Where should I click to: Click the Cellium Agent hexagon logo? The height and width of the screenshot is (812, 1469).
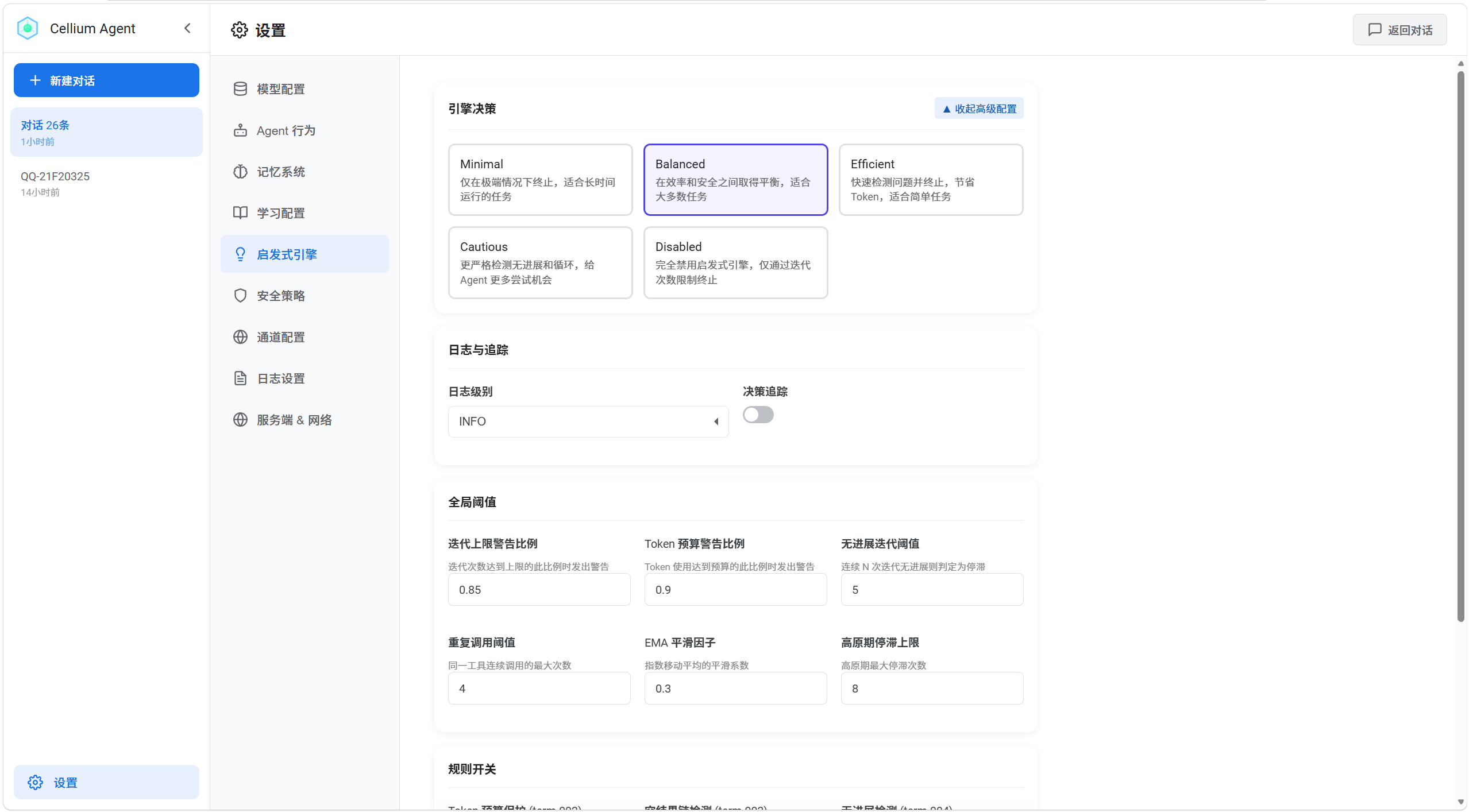tap(28, 28)
